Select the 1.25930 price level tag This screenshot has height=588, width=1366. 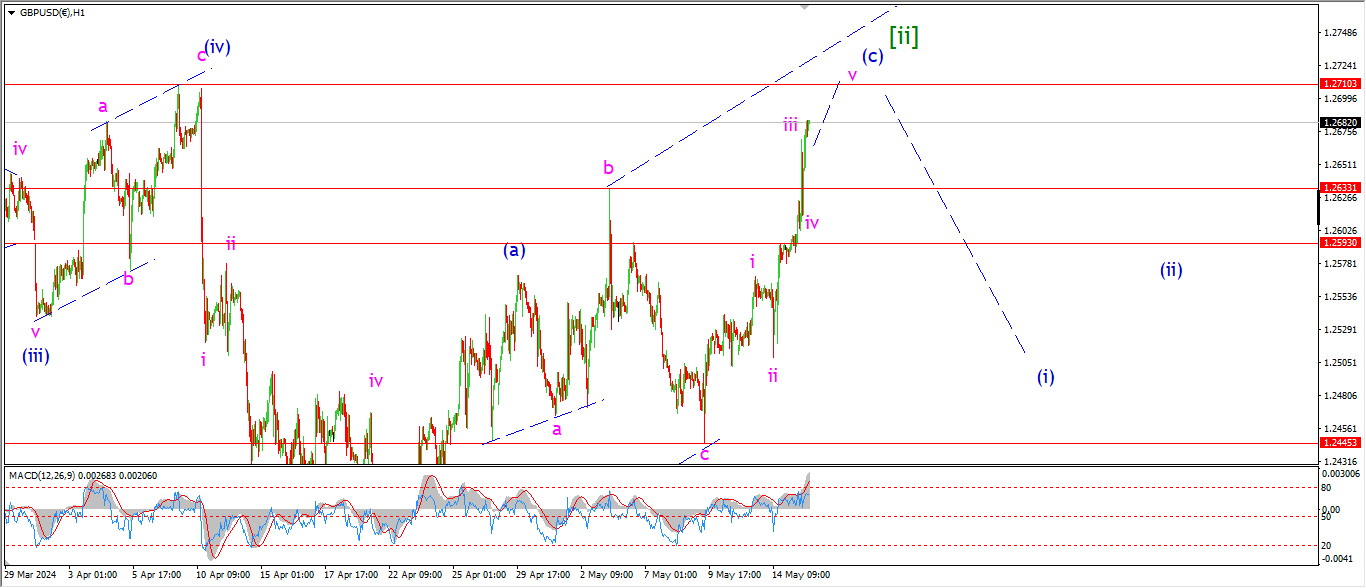pos(1338,243)
